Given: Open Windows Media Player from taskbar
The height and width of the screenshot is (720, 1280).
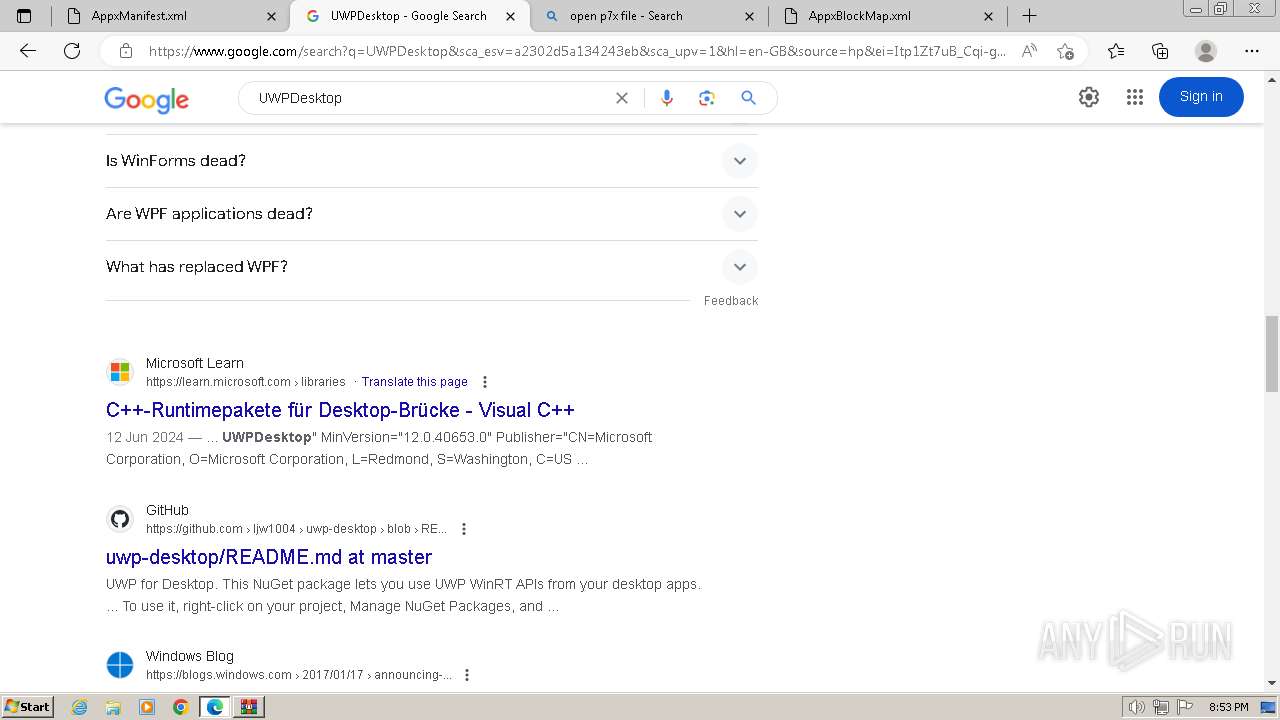Looking at the screenshot, I should pos(147,707).
